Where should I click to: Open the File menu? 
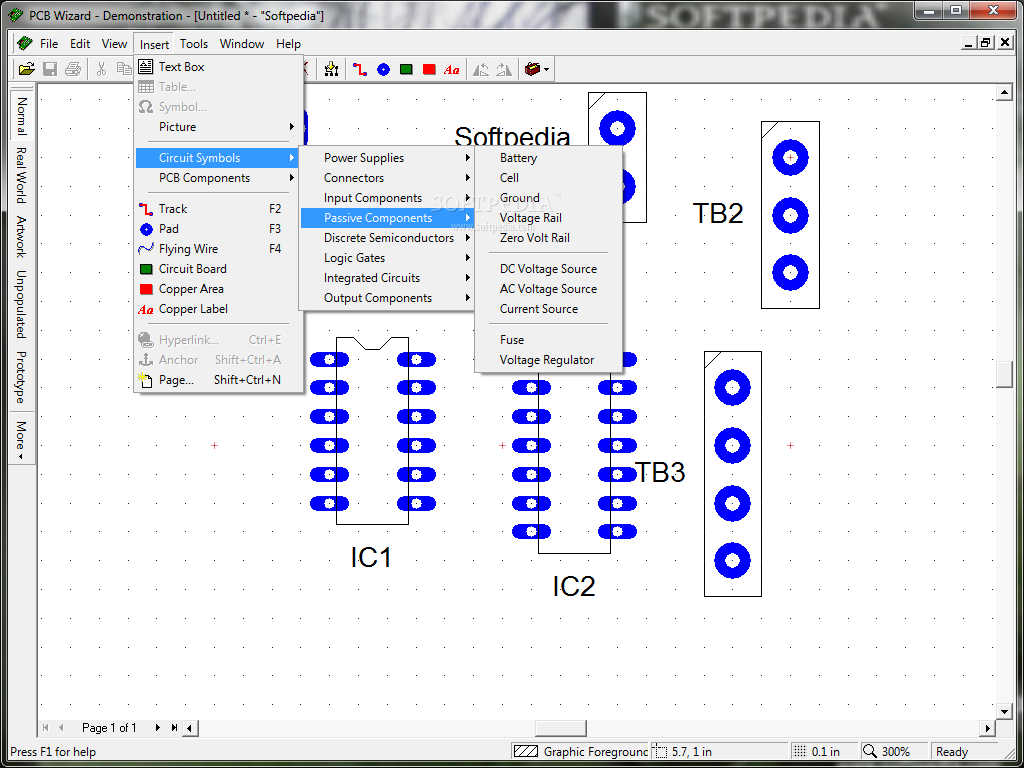49,44
